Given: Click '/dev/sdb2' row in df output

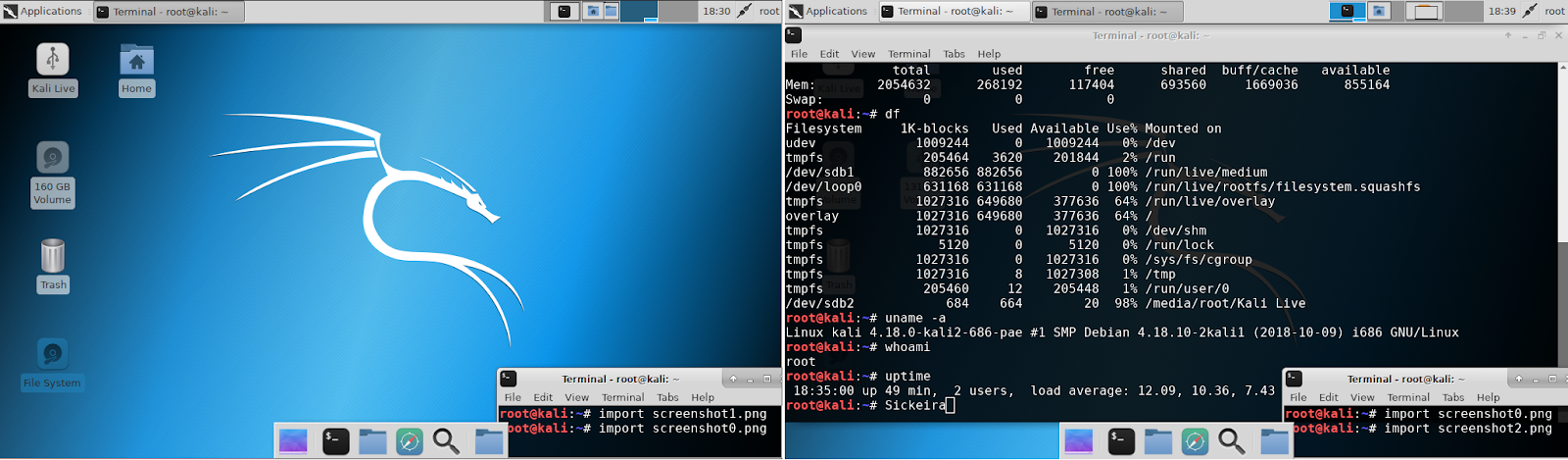Looking at the screenshot, I should (1046, 303).
